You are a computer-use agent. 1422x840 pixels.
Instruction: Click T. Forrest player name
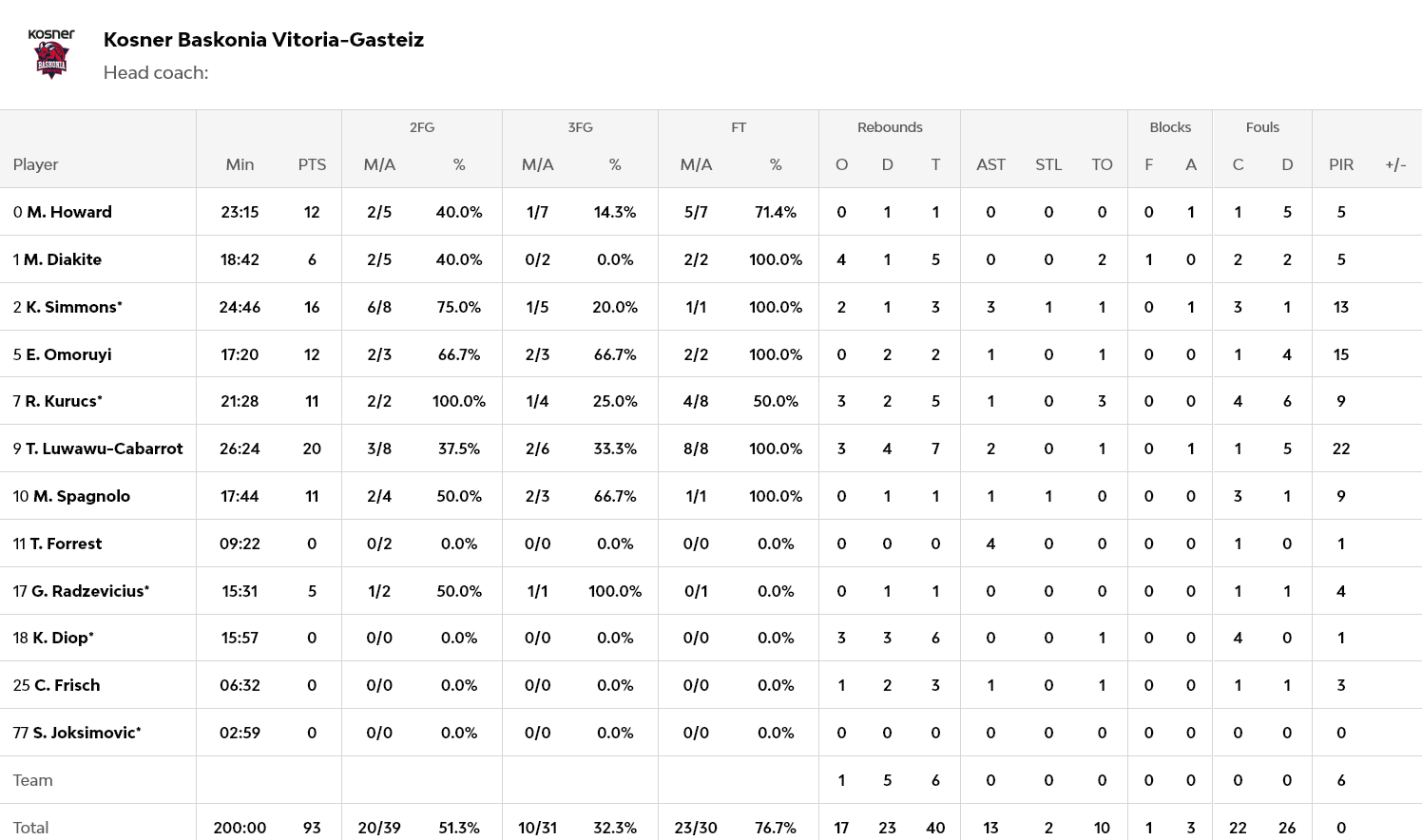click(66, 544)
